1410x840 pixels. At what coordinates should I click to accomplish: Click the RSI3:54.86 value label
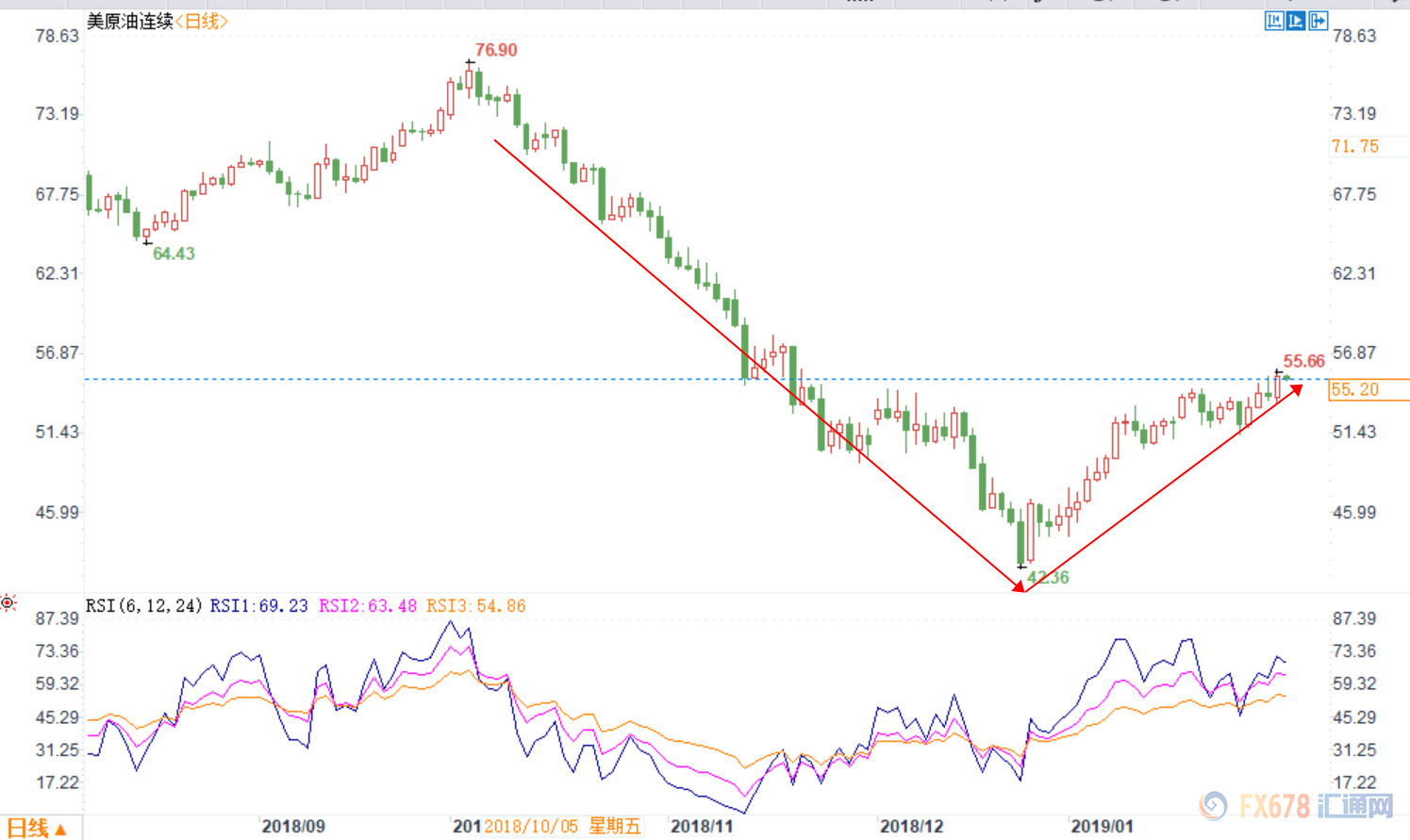[x=476, y=606]
